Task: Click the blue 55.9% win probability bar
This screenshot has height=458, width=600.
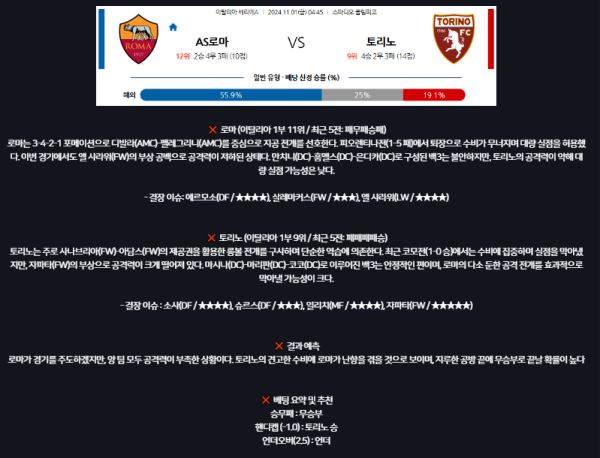Action: pyautogui.click(x=231, y=95)
